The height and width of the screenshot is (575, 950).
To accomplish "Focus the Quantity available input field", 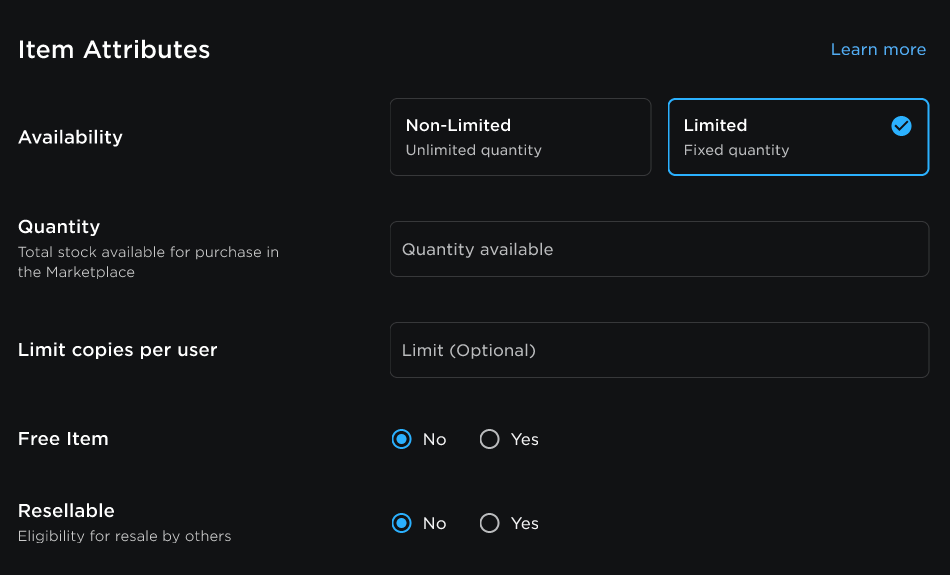I will [659, 249].
